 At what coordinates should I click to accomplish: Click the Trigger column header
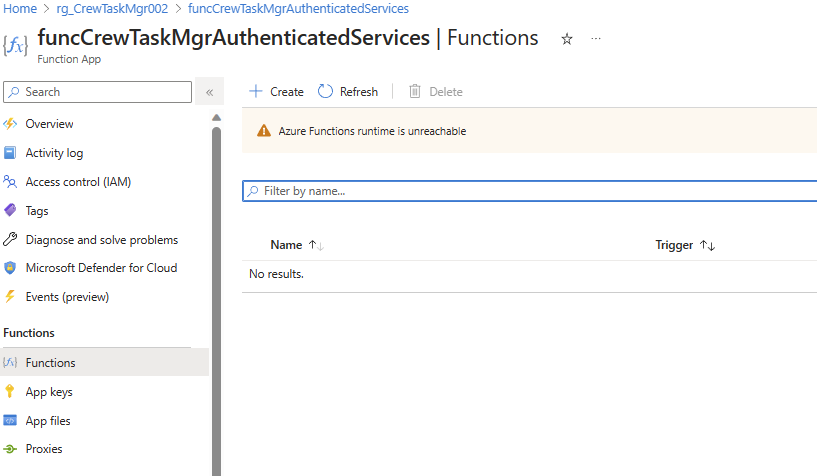click(x=674, y=245)
